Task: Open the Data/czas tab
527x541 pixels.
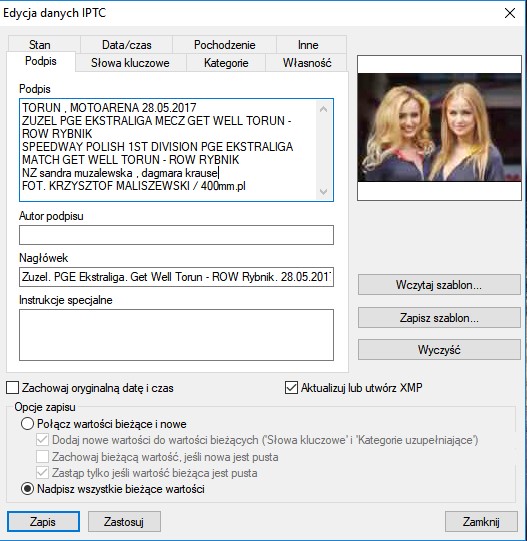Action: [126, 45]
